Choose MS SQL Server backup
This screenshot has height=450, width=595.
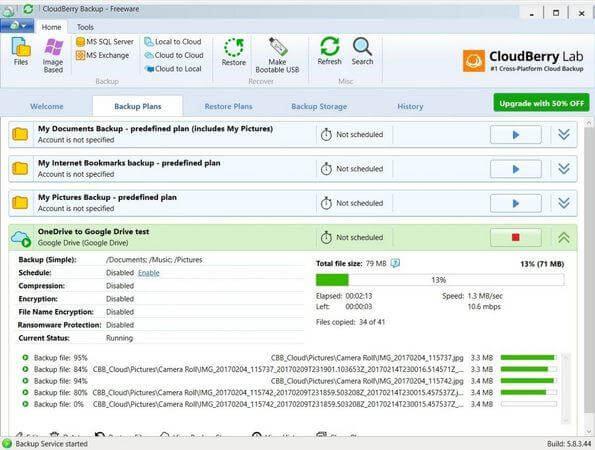(105, 42)
